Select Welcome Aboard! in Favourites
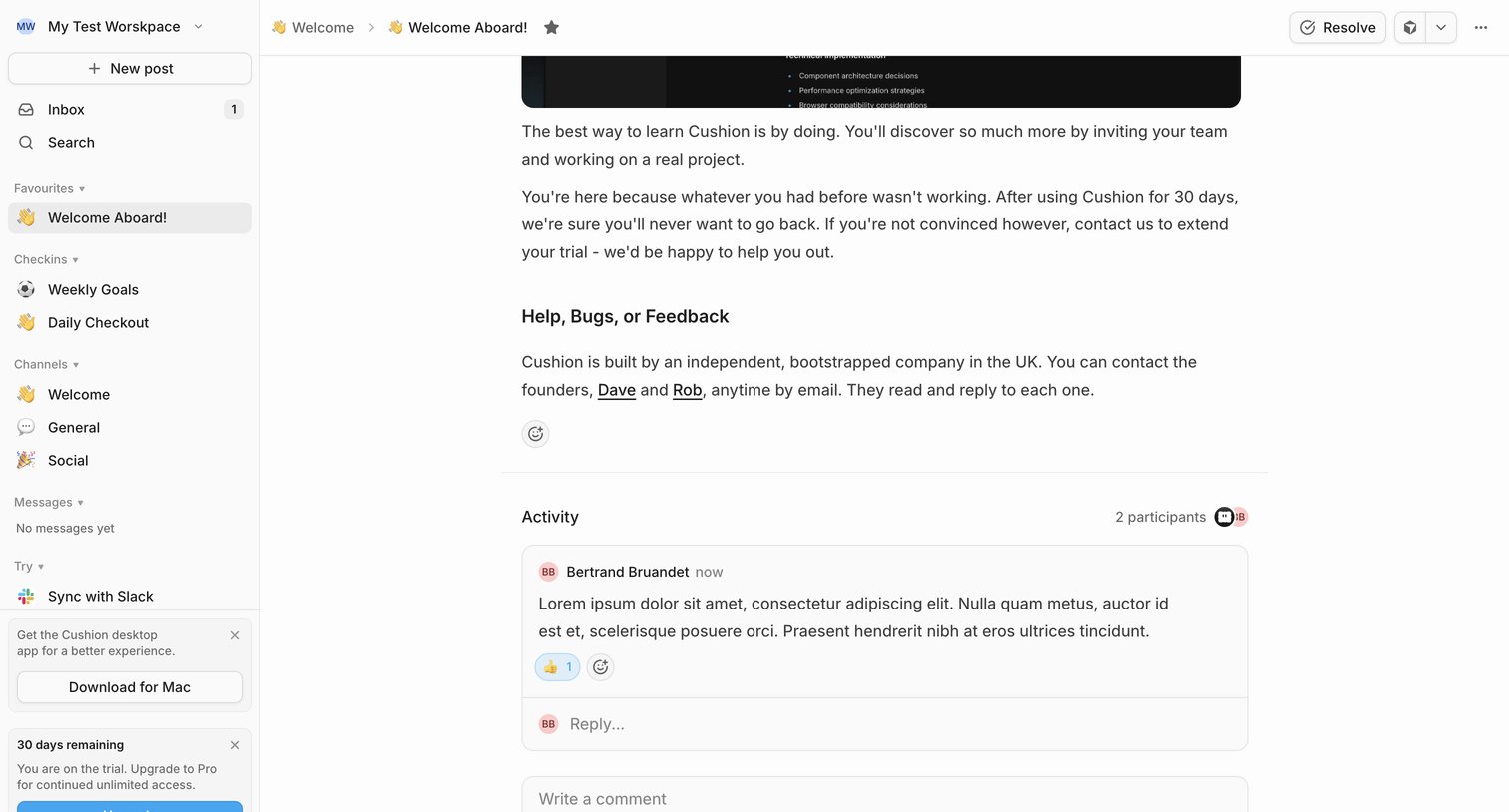This screenshot has height=812, width=1509. click(130, 218)
